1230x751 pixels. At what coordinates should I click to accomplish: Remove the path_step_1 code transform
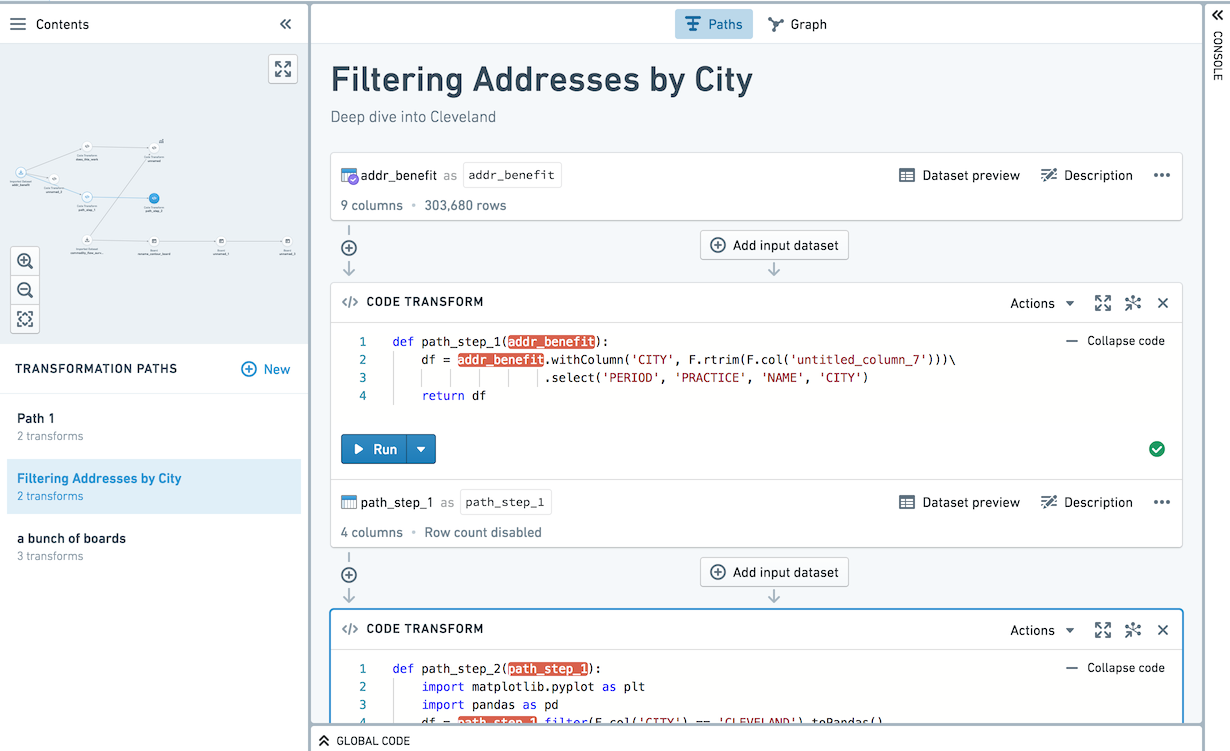point(1163,303)
